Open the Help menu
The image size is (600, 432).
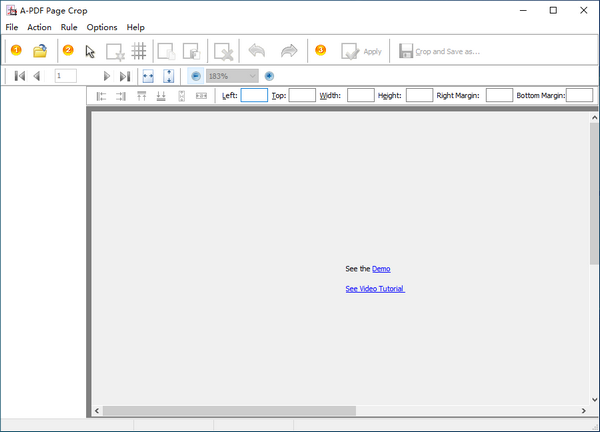(x=135, y=27)
